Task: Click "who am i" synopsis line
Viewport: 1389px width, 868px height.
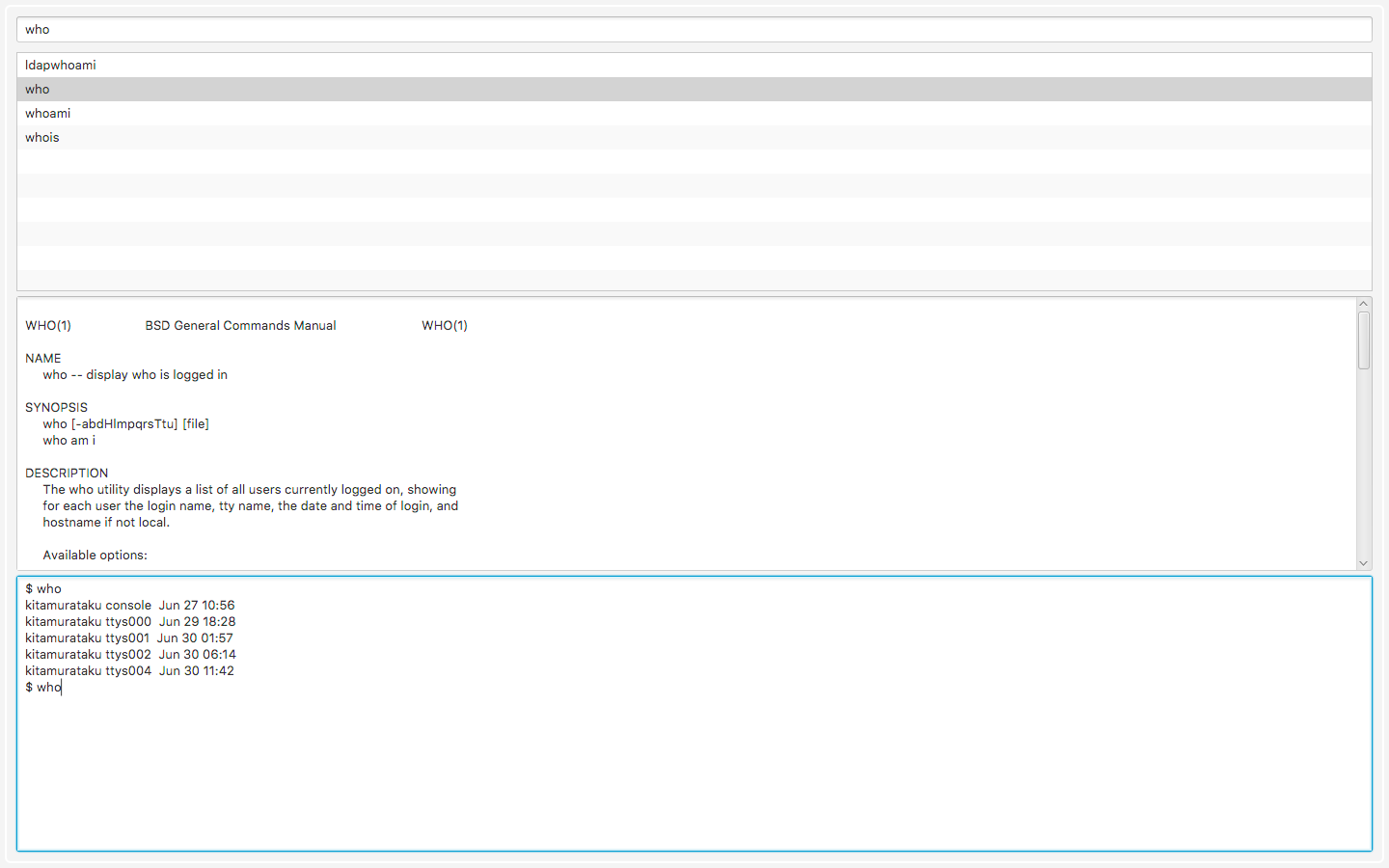Action: tap(68, 440)
